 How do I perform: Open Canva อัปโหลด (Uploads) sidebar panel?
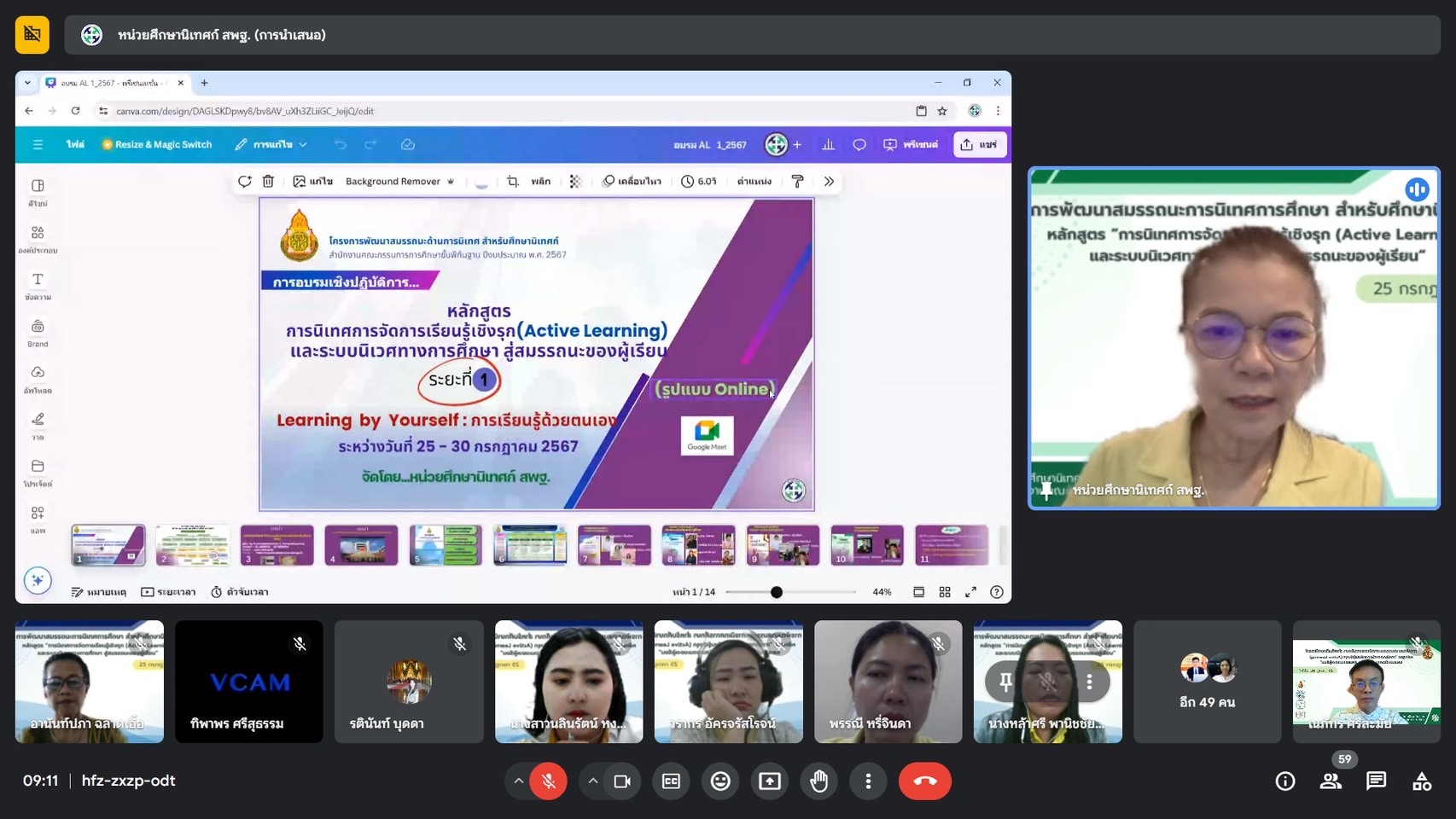tap(38, 380)
